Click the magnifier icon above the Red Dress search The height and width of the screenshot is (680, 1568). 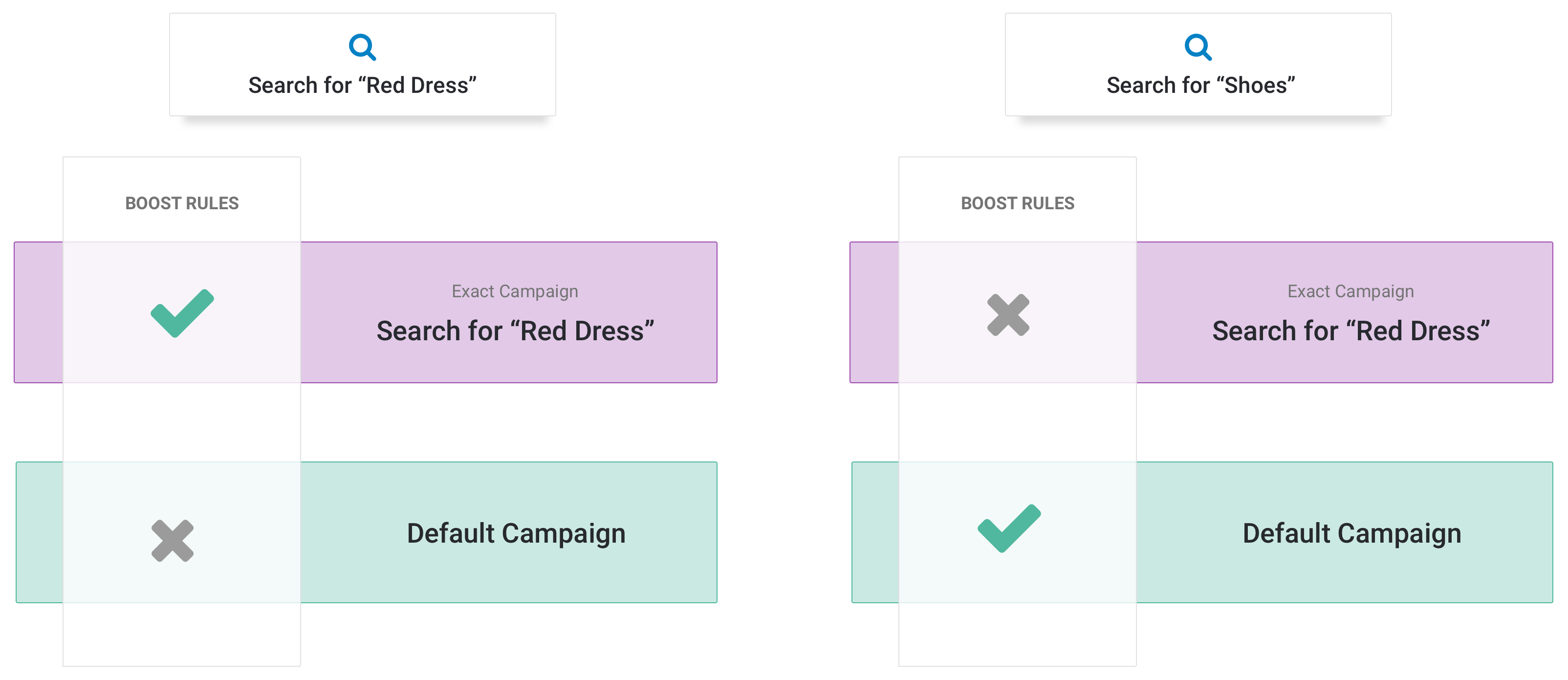[x=362, y=47]
